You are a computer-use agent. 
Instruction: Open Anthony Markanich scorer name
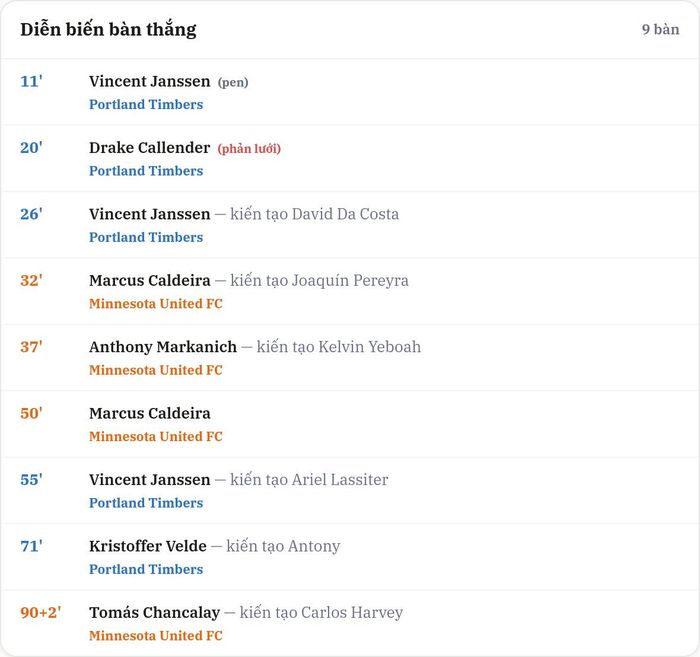163,347
